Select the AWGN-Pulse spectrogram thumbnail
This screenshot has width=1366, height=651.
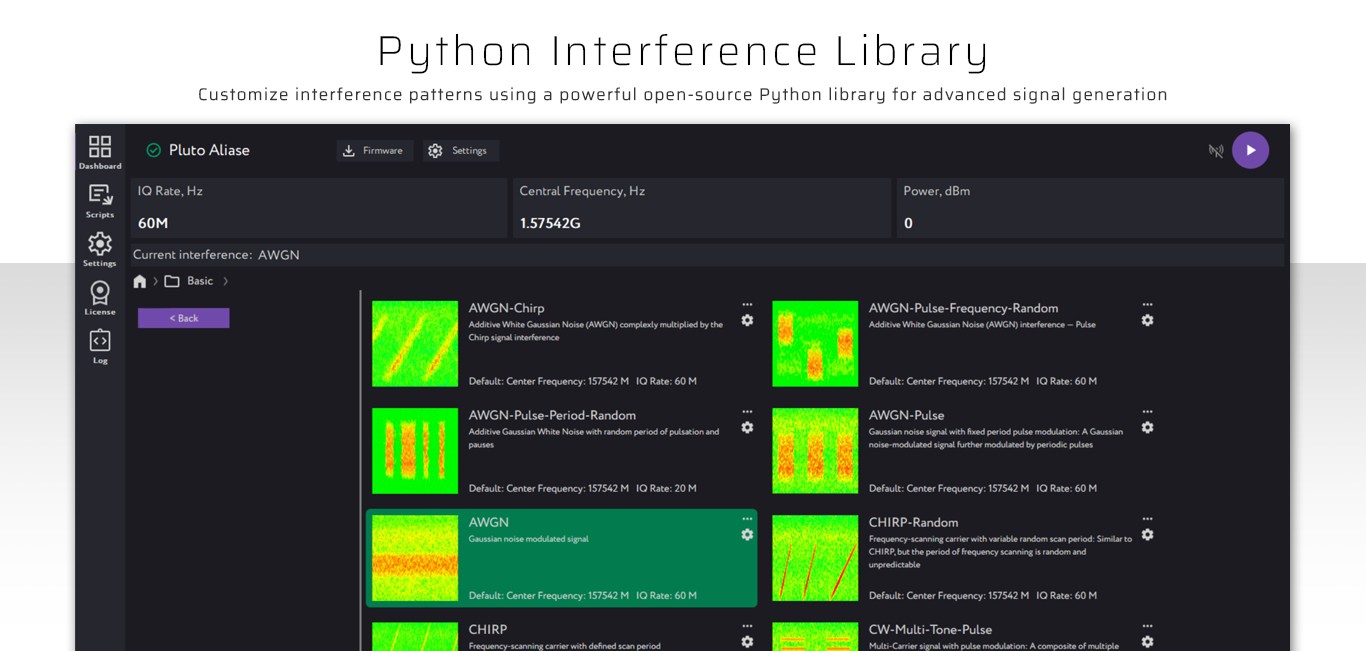tap(815, 451)
